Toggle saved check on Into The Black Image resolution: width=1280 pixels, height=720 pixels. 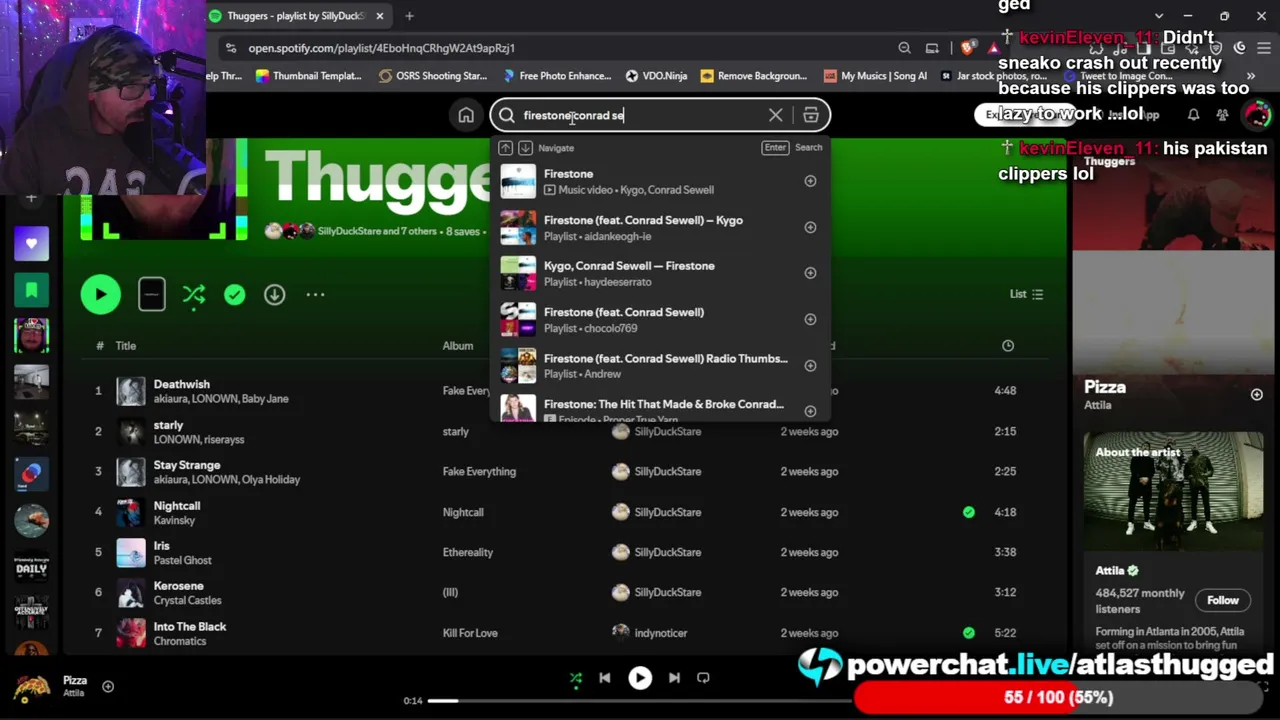(x=968, y=633)
